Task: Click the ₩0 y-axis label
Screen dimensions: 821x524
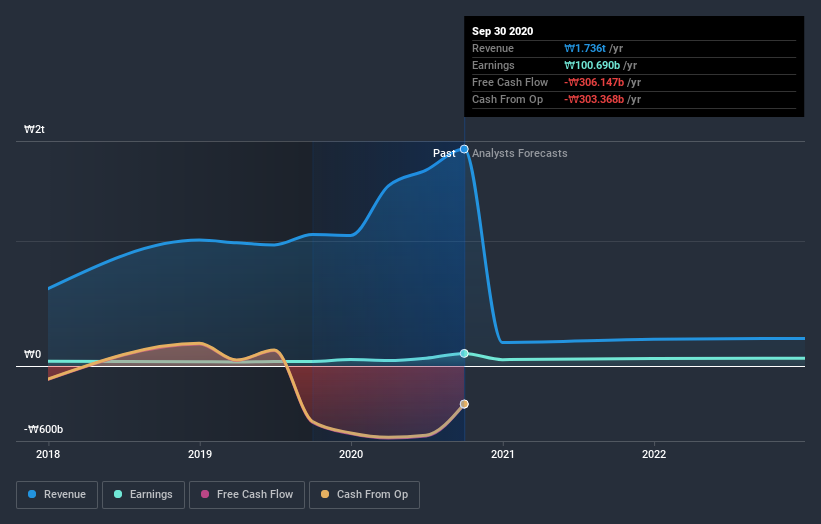Action: [32, 354]
